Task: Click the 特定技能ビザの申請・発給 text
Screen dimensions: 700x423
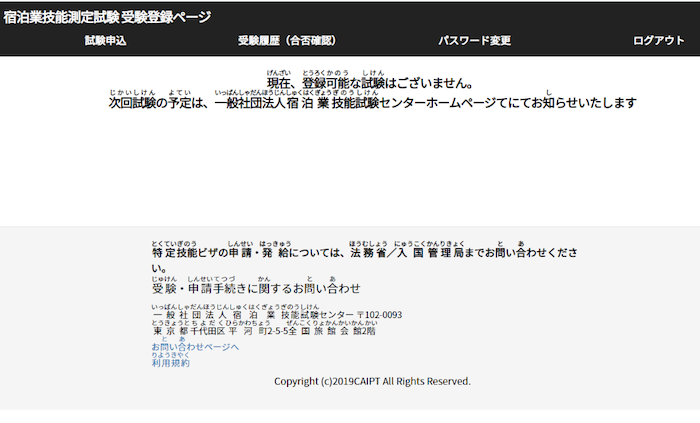Action: coord(220,254)
